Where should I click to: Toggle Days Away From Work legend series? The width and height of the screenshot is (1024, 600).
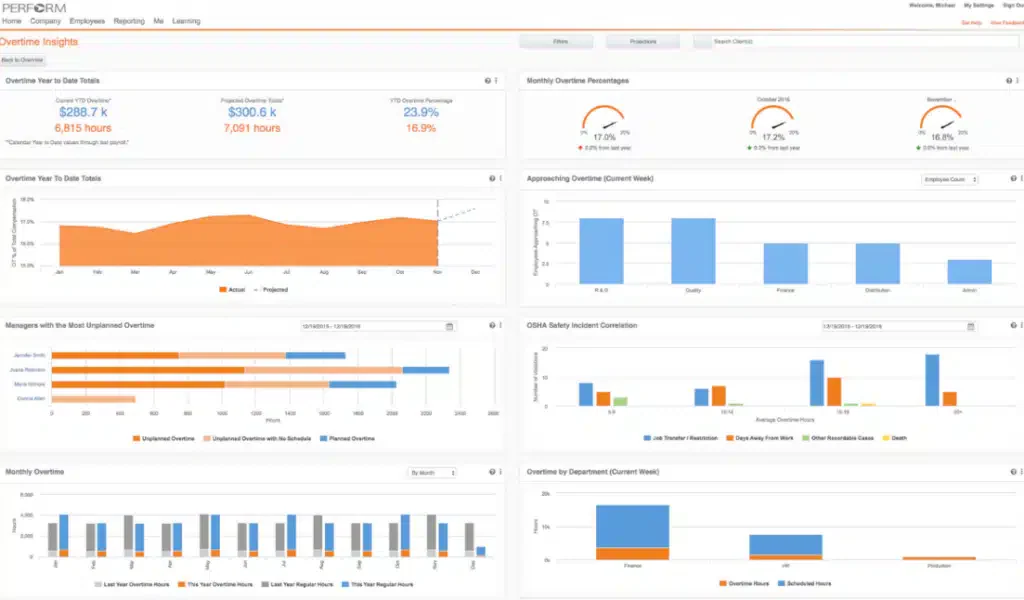(x=760, y=438)
